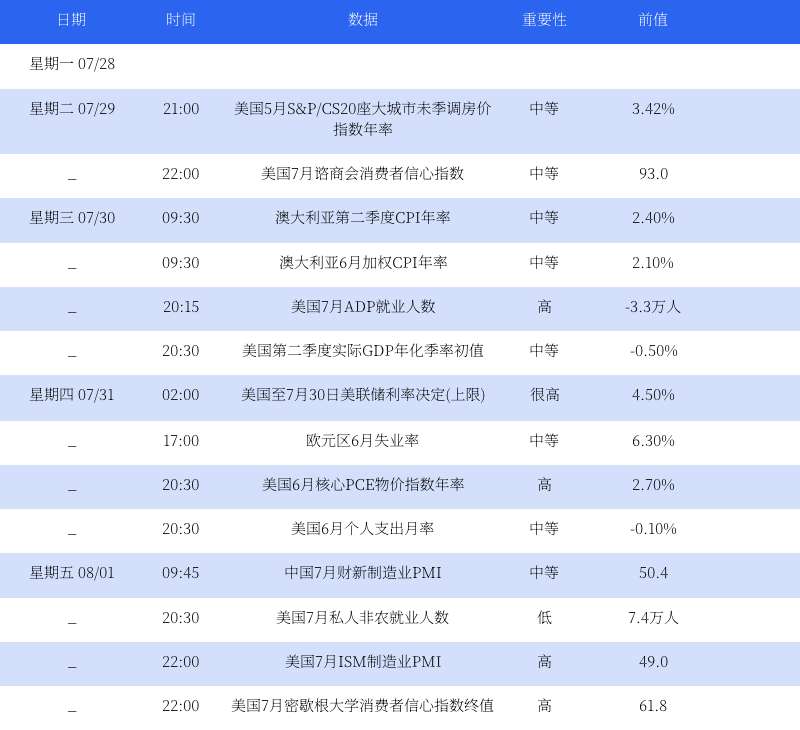800x730 pixels.
Task: Click 中等 importance in 欧元区6月失业率 row
Action: click(544, 441)
